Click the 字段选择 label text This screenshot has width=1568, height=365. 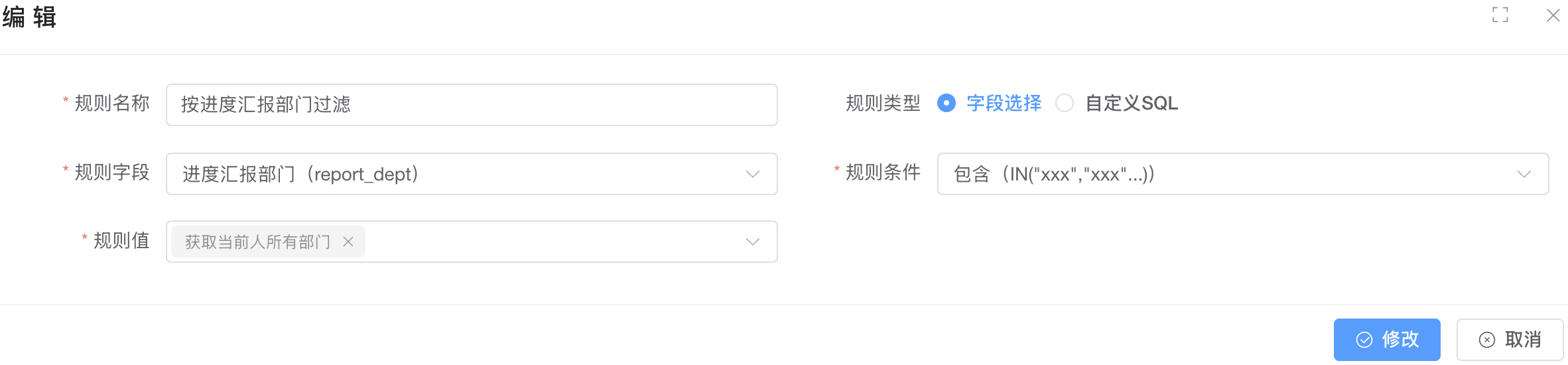[1004, 103]
